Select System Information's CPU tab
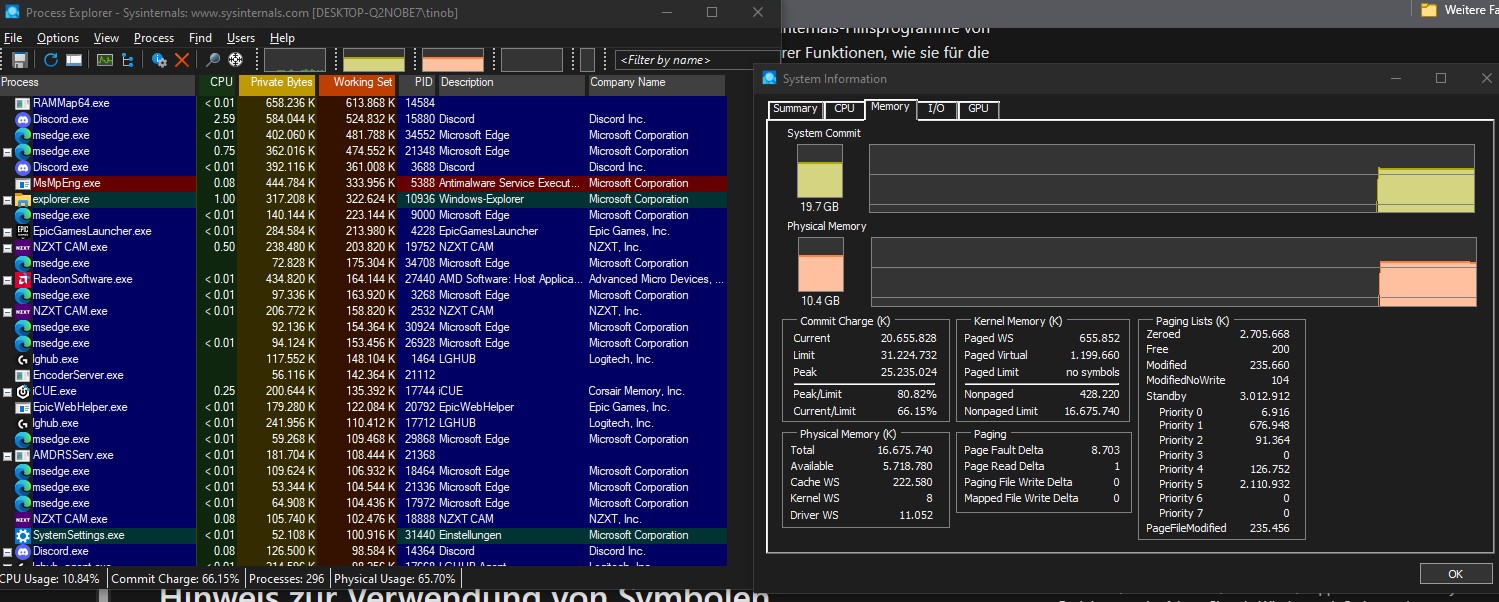The height and width of the screenshot is (602, 1499). pyautogui.click(x=844, y=109)
